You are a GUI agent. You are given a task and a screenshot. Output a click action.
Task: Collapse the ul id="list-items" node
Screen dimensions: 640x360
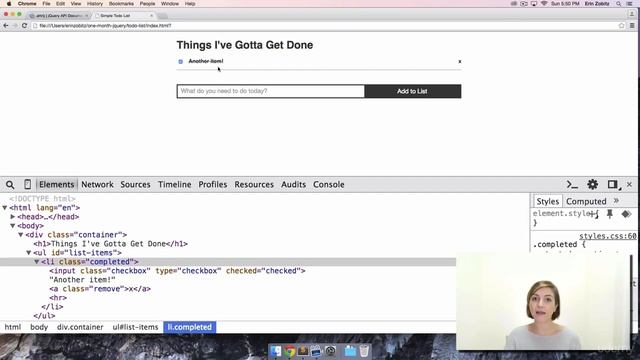tap(29, 253)
